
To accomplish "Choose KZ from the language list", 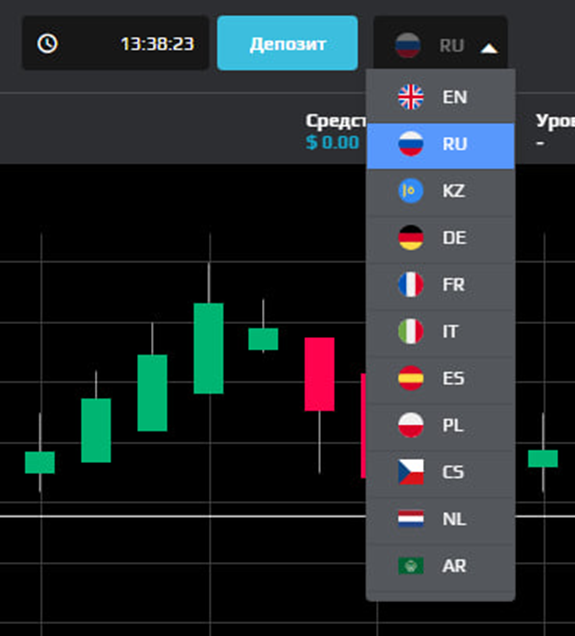I will 440,191.
